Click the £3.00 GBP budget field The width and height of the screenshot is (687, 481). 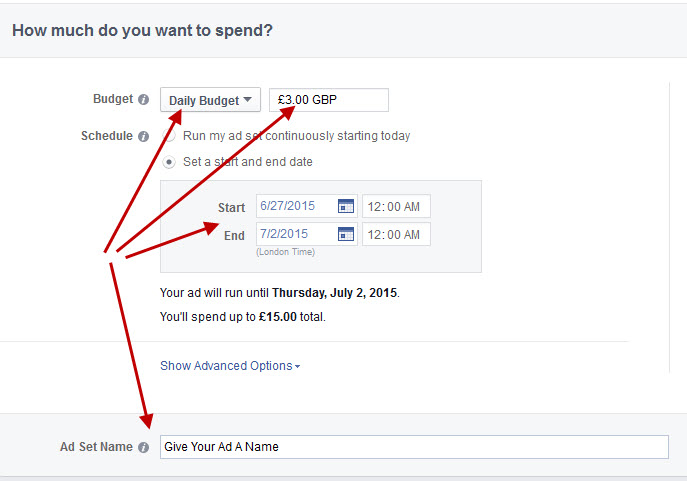[329, 100]
